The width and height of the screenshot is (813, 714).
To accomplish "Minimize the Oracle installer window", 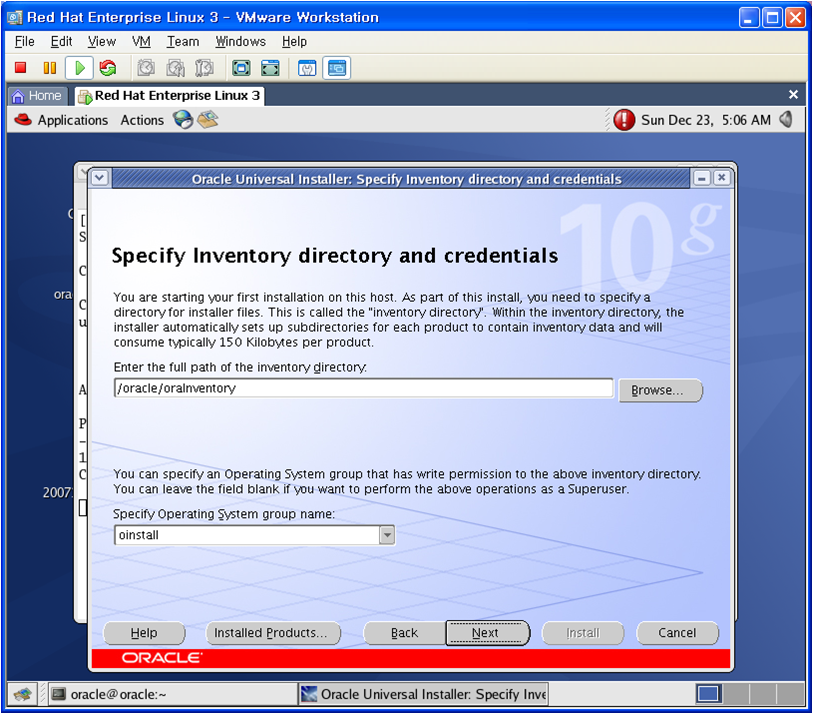I will (702, 178).
